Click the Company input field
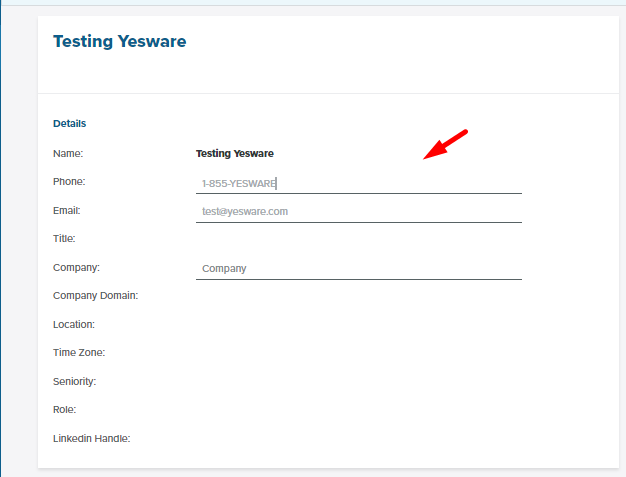 [x=359, y=269]
